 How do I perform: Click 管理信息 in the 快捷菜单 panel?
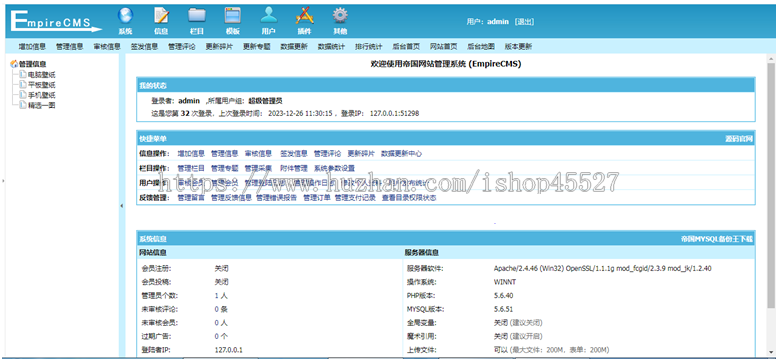point(225,154)
